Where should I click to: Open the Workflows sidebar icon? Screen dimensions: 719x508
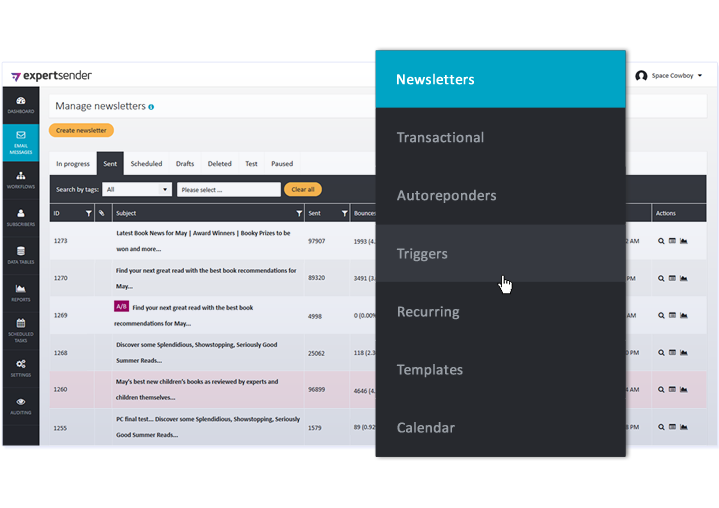click(21, 180)
